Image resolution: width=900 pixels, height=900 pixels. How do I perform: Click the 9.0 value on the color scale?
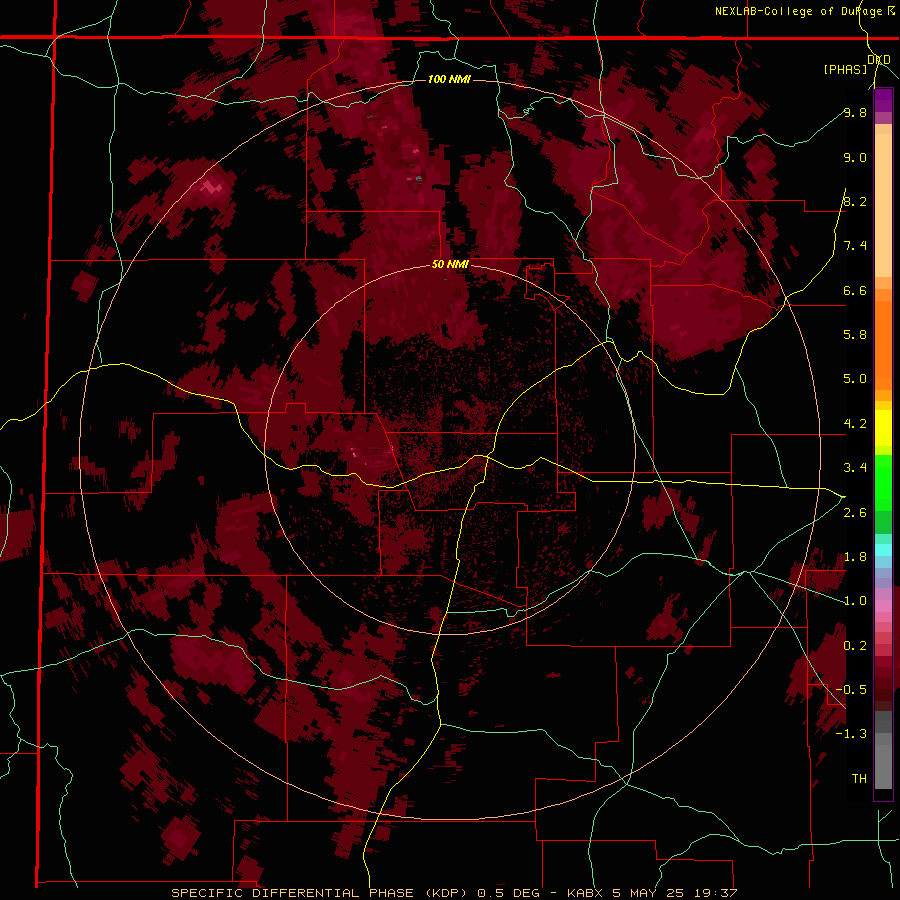[855, 157]
